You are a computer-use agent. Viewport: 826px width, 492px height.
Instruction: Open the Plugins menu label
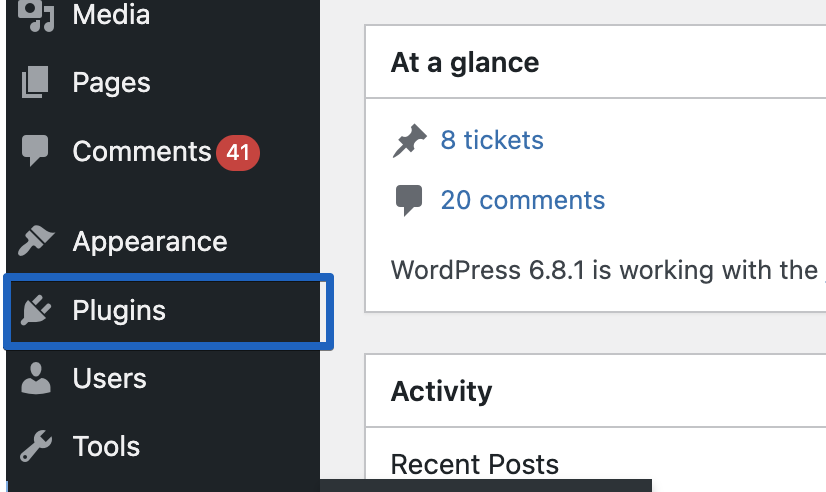119,311
